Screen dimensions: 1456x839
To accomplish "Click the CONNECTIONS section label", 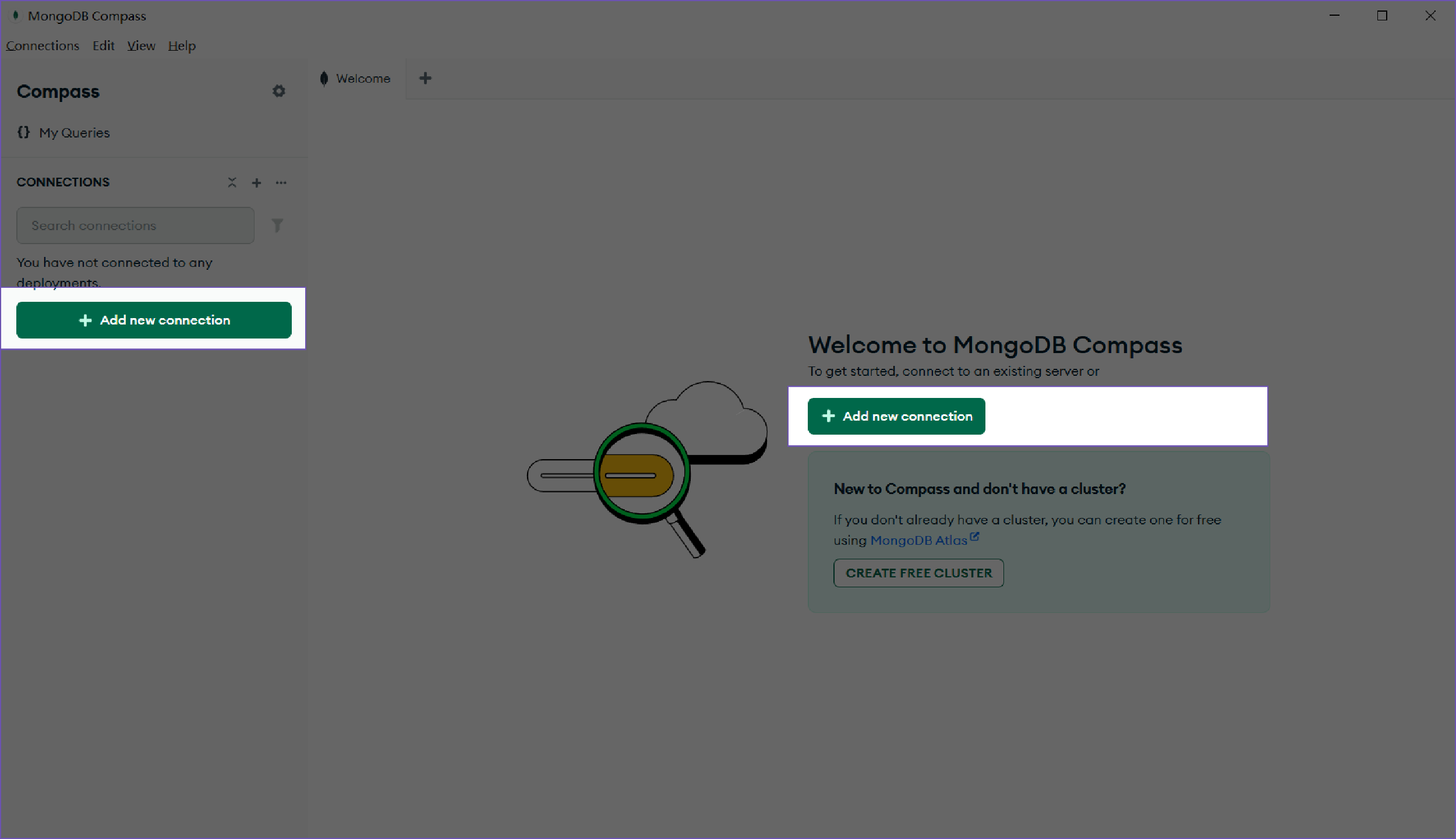I will tap(63, 182).
